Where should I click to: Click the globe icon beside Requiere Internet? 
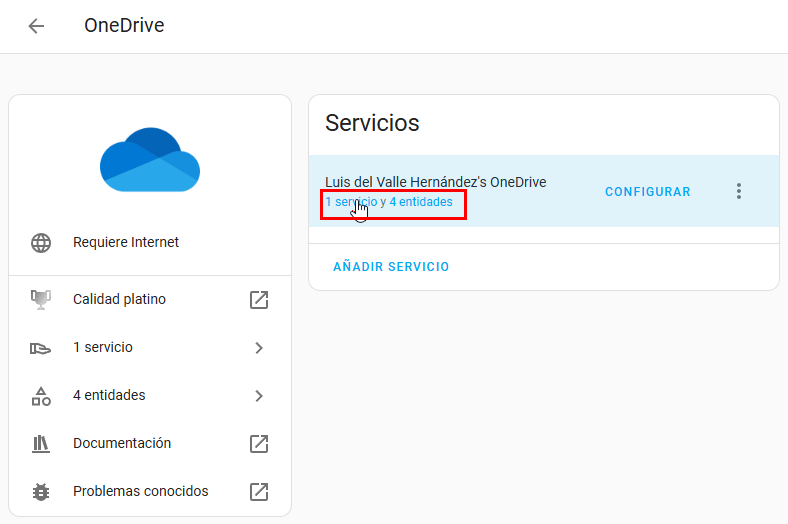(41, 243)
